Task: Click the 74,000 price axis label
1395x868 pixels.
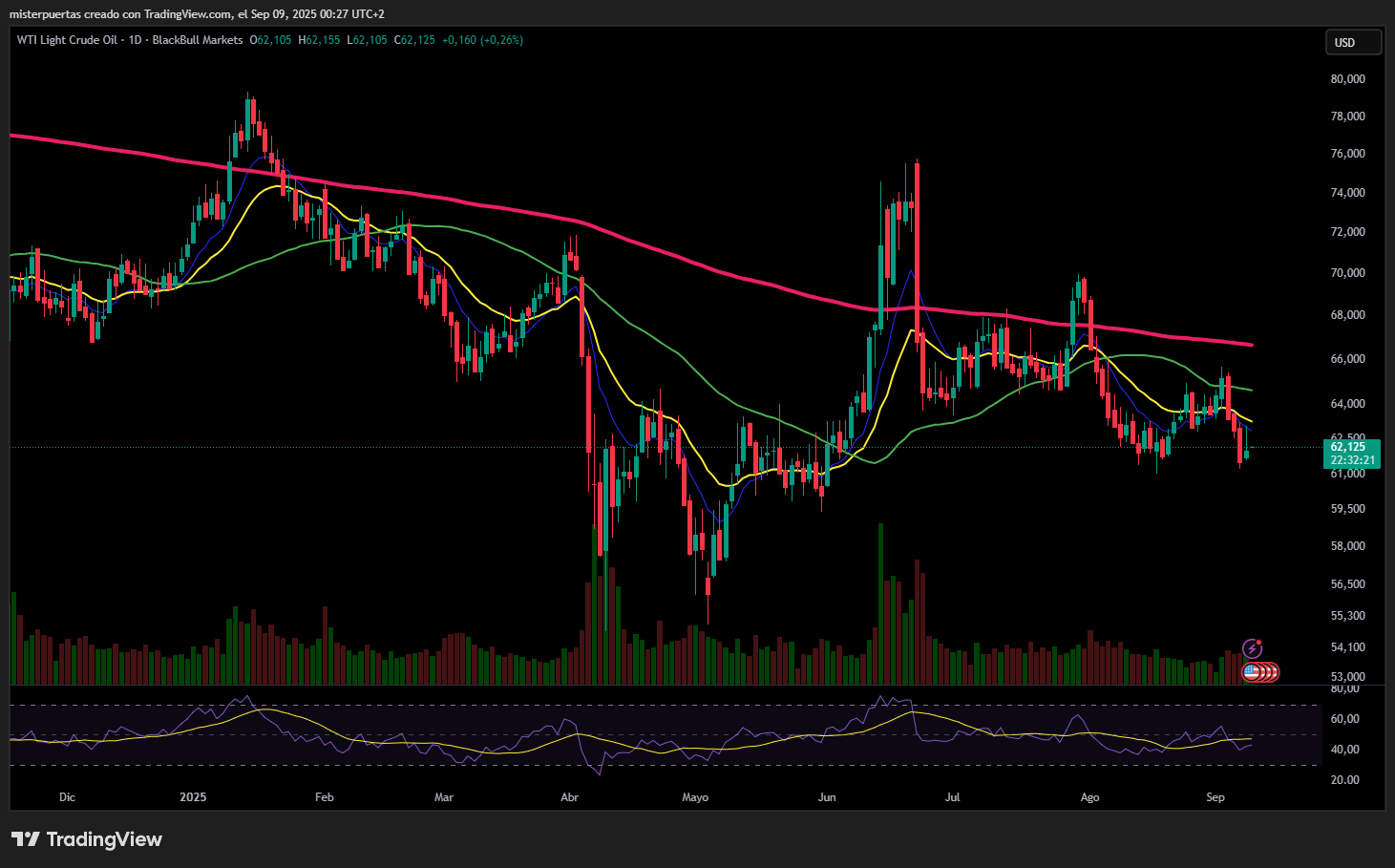Action: point(1347,193)
